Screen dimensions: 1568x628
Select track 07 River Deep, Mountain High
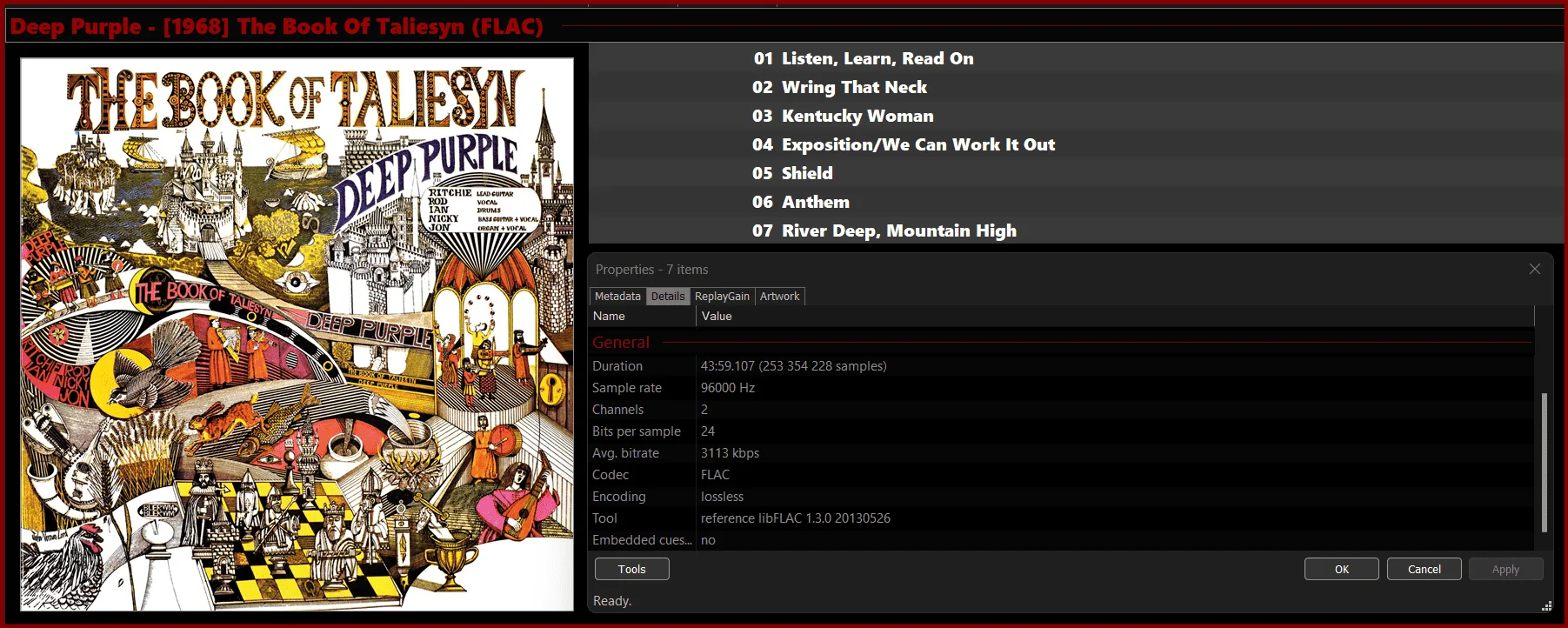tap(1076, 230)
